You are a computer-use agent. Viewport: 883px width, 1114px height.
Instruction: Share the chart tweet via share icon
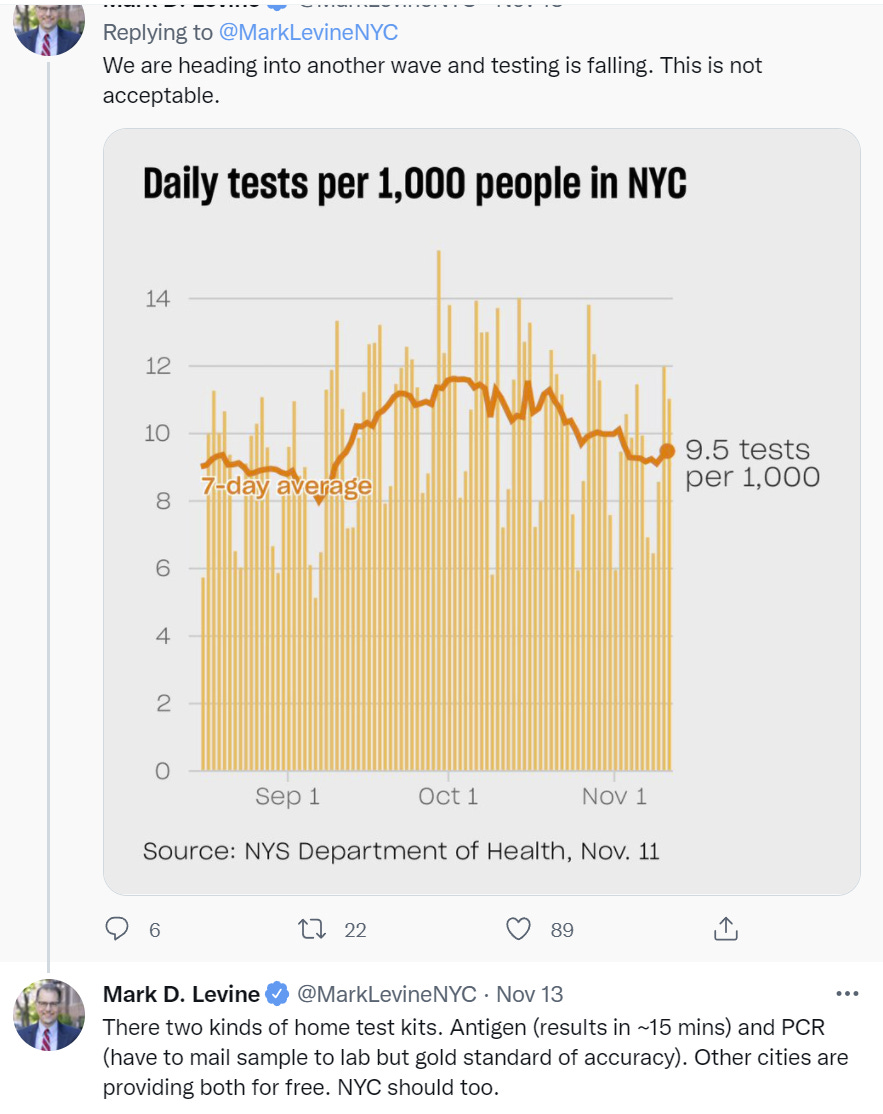(x=725, y=928)
